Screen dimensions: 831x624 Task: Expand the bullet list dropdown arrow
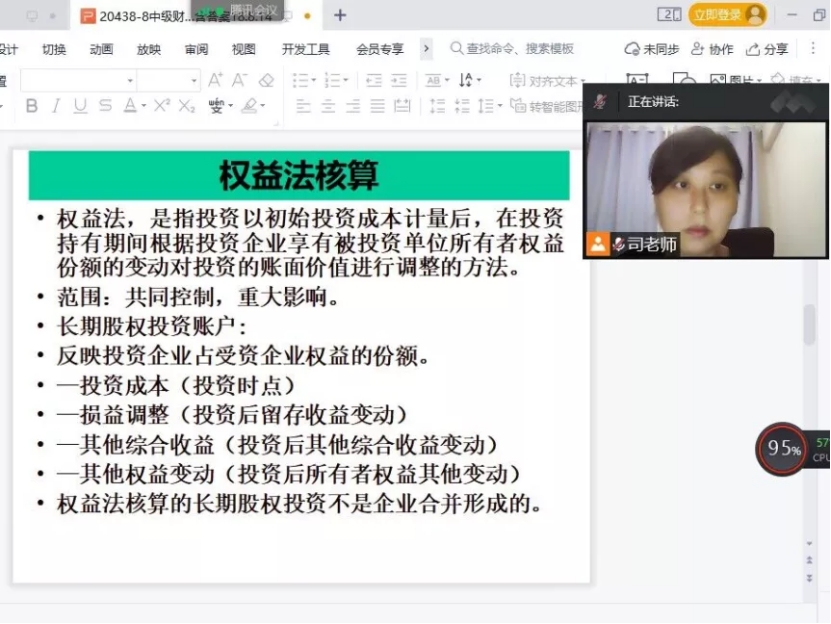tap(313, 80)
